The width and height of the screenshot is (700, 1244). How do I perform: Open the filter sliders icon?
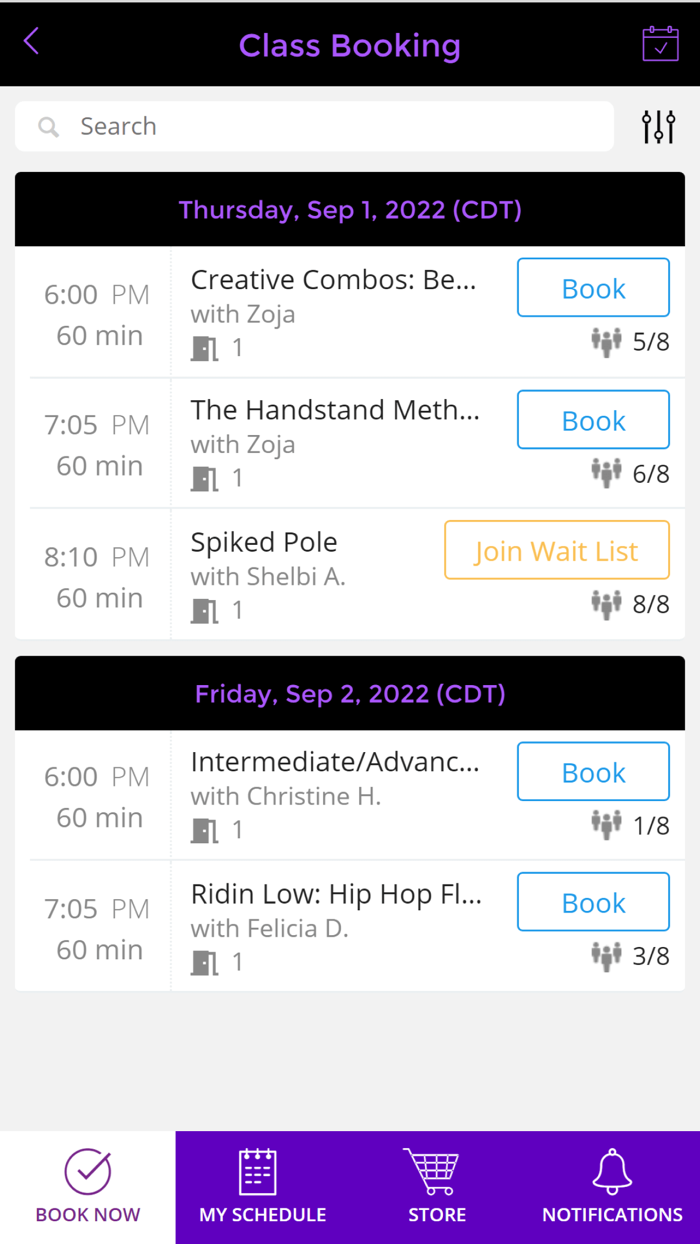coord(658,127)
